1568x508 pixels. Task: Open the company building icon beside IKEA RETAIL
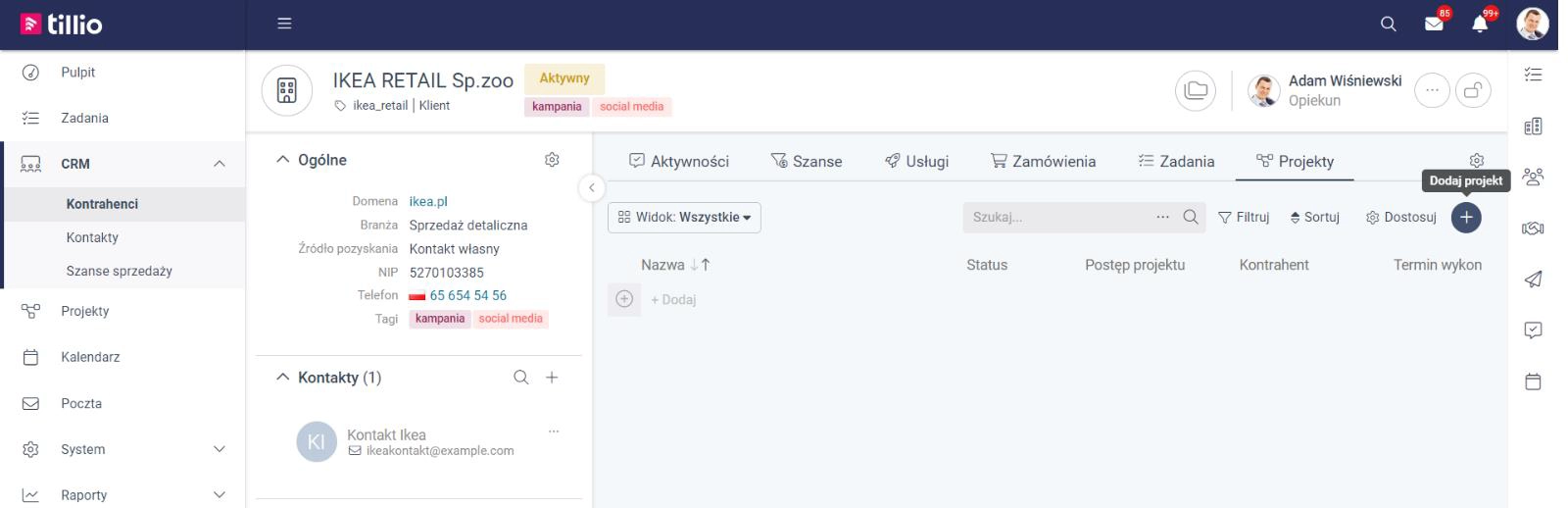(x=287, y=91)
